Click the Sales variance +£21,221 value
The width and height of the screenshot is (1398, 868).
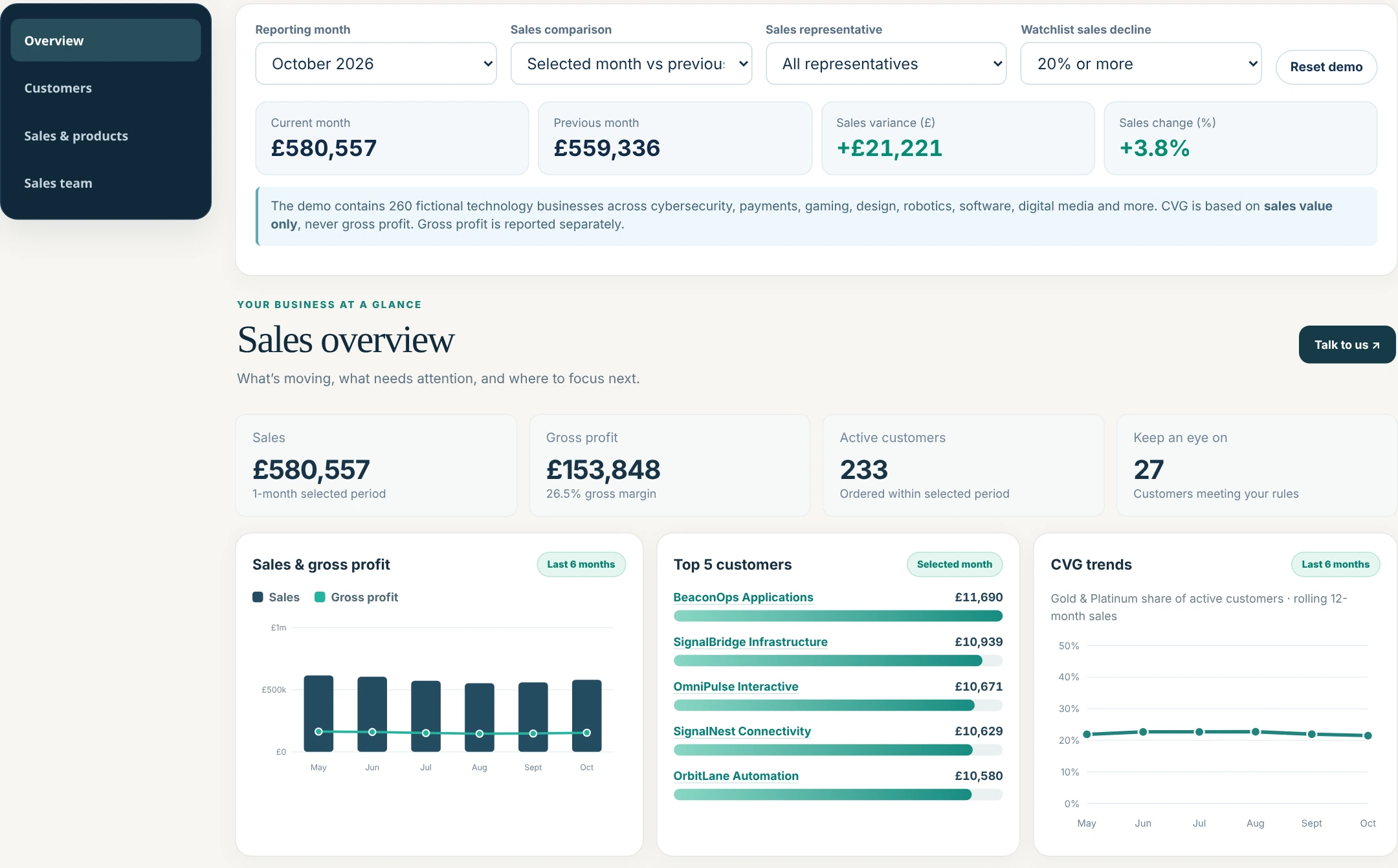click(889, 148)
